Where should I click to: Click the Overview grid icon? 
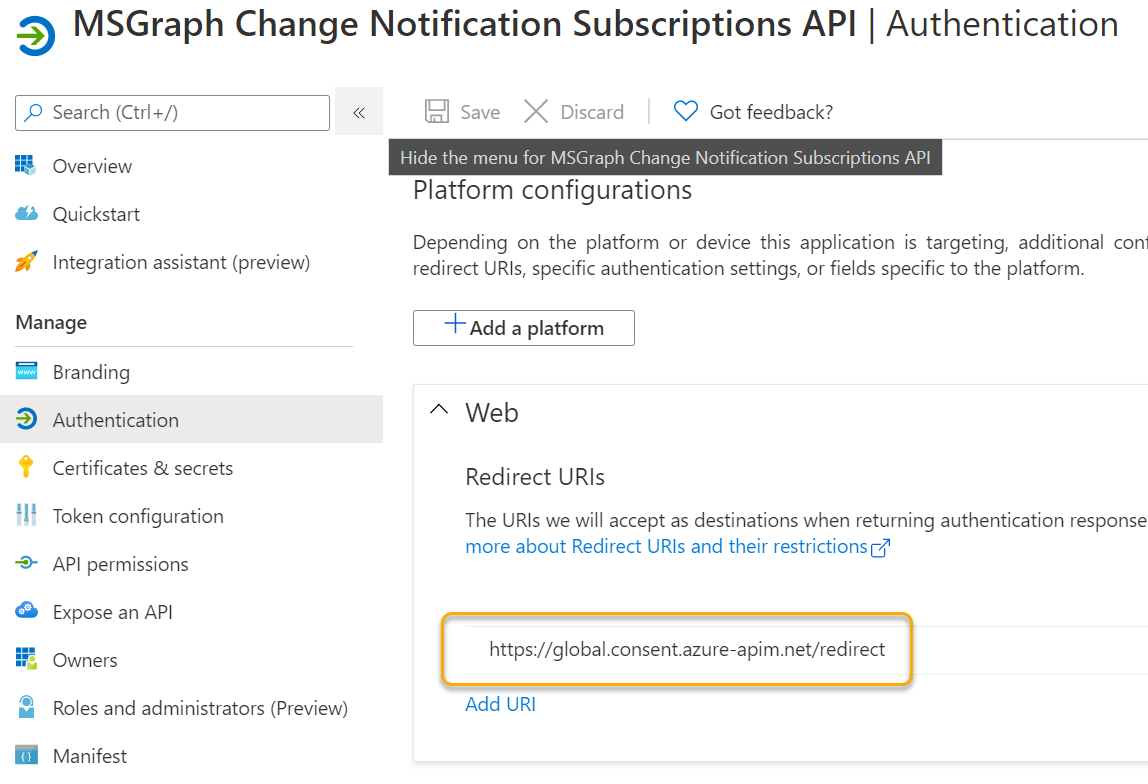26,165
